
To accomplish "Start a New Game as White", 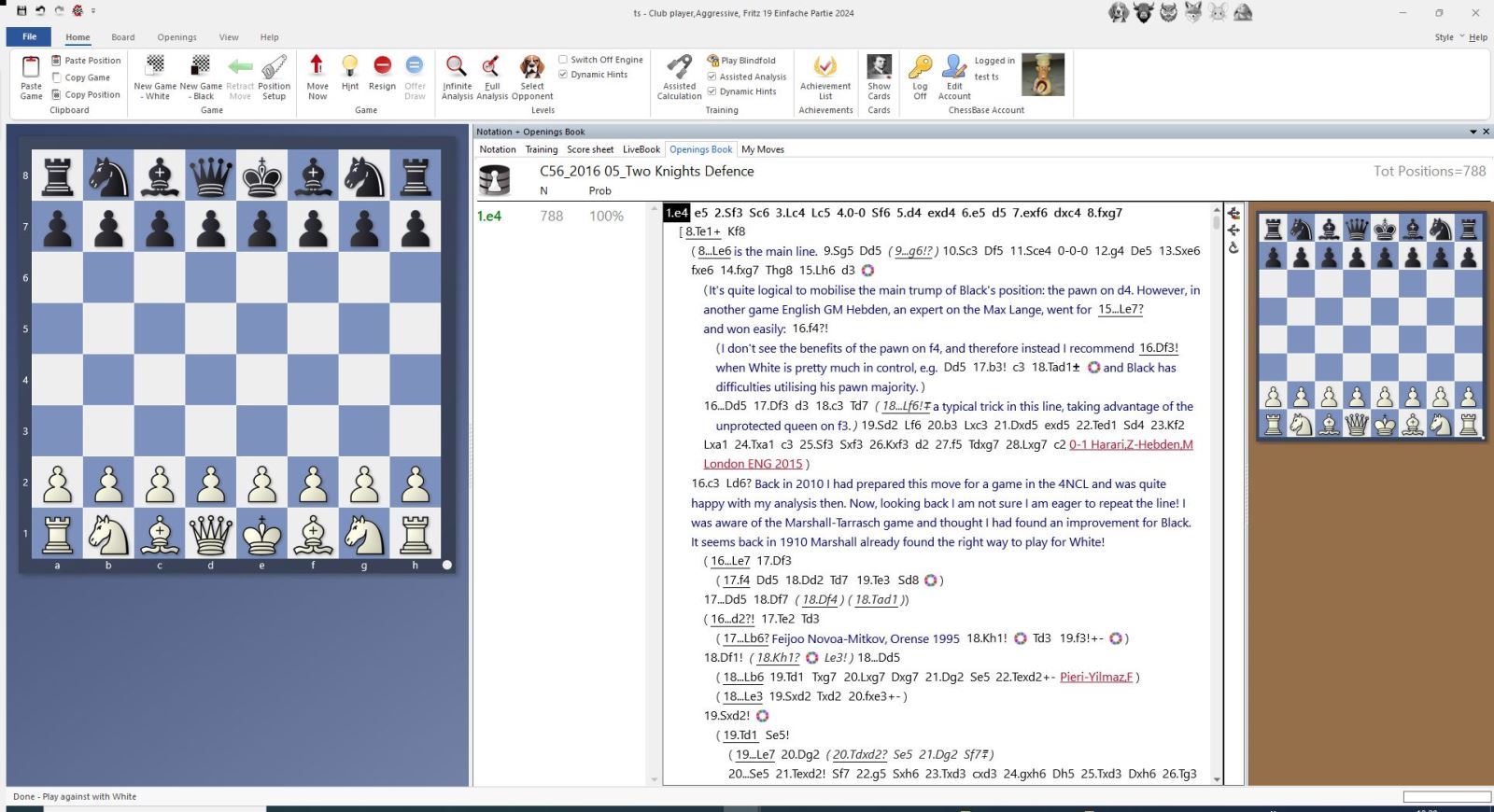I will point(155,66).
